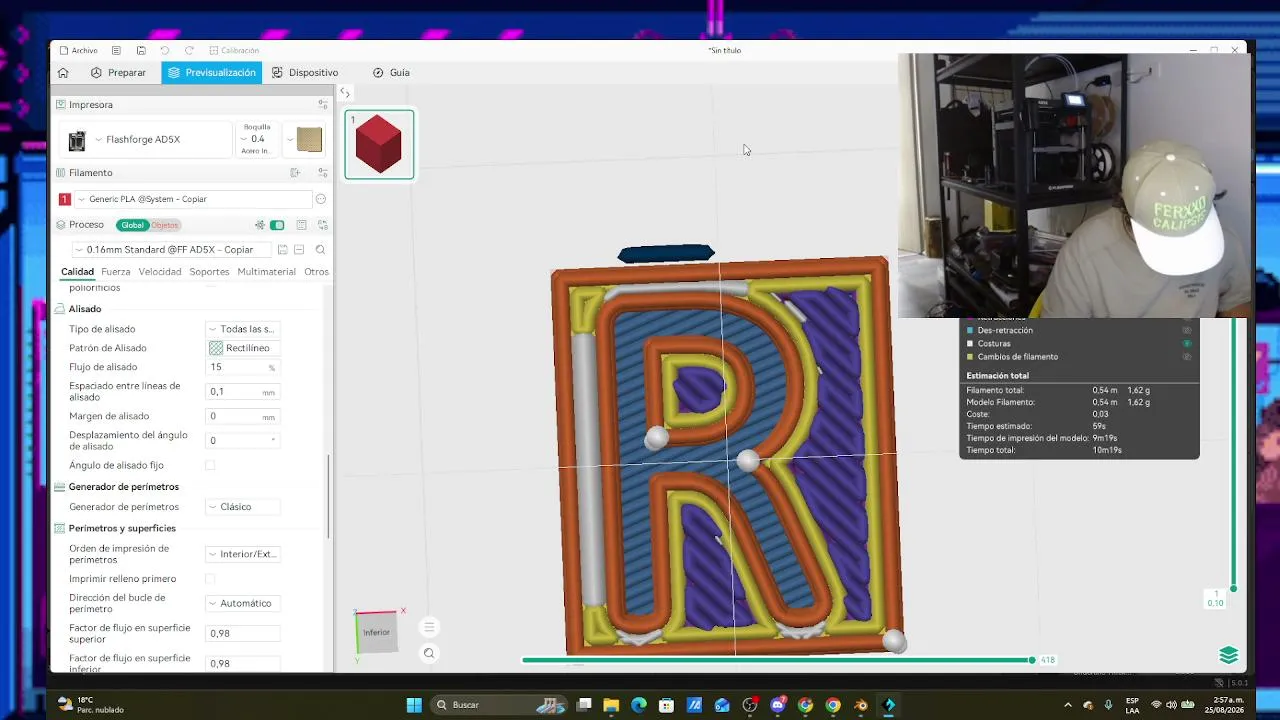Open the Dispositivo tab
The height and width of the screenshot is (720, 1280).
(x=305, y=73)
